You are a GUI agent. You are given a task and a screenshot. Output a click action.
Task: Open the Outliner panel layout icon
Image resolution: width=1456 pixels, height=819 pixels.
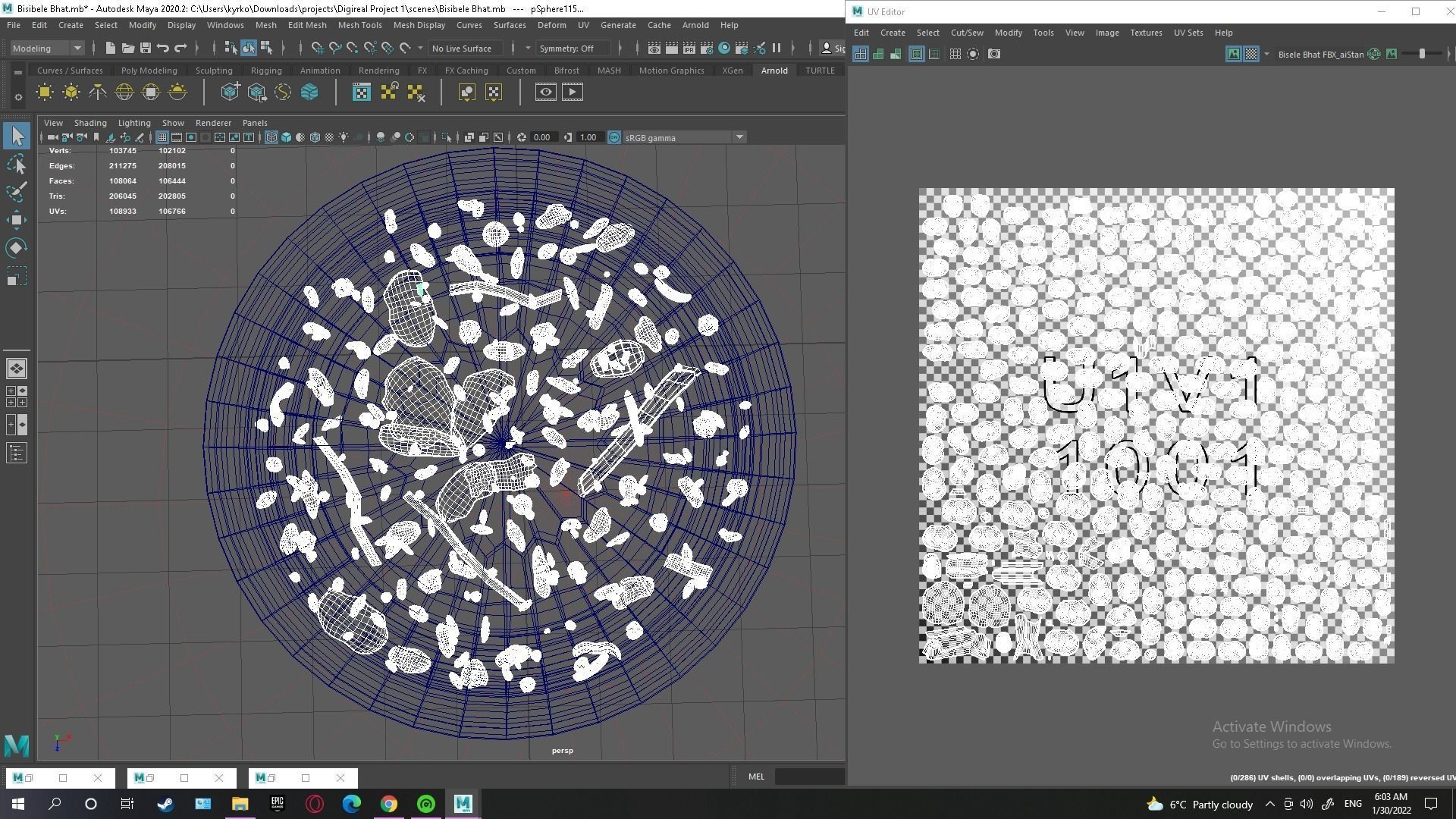pos(17,453)
